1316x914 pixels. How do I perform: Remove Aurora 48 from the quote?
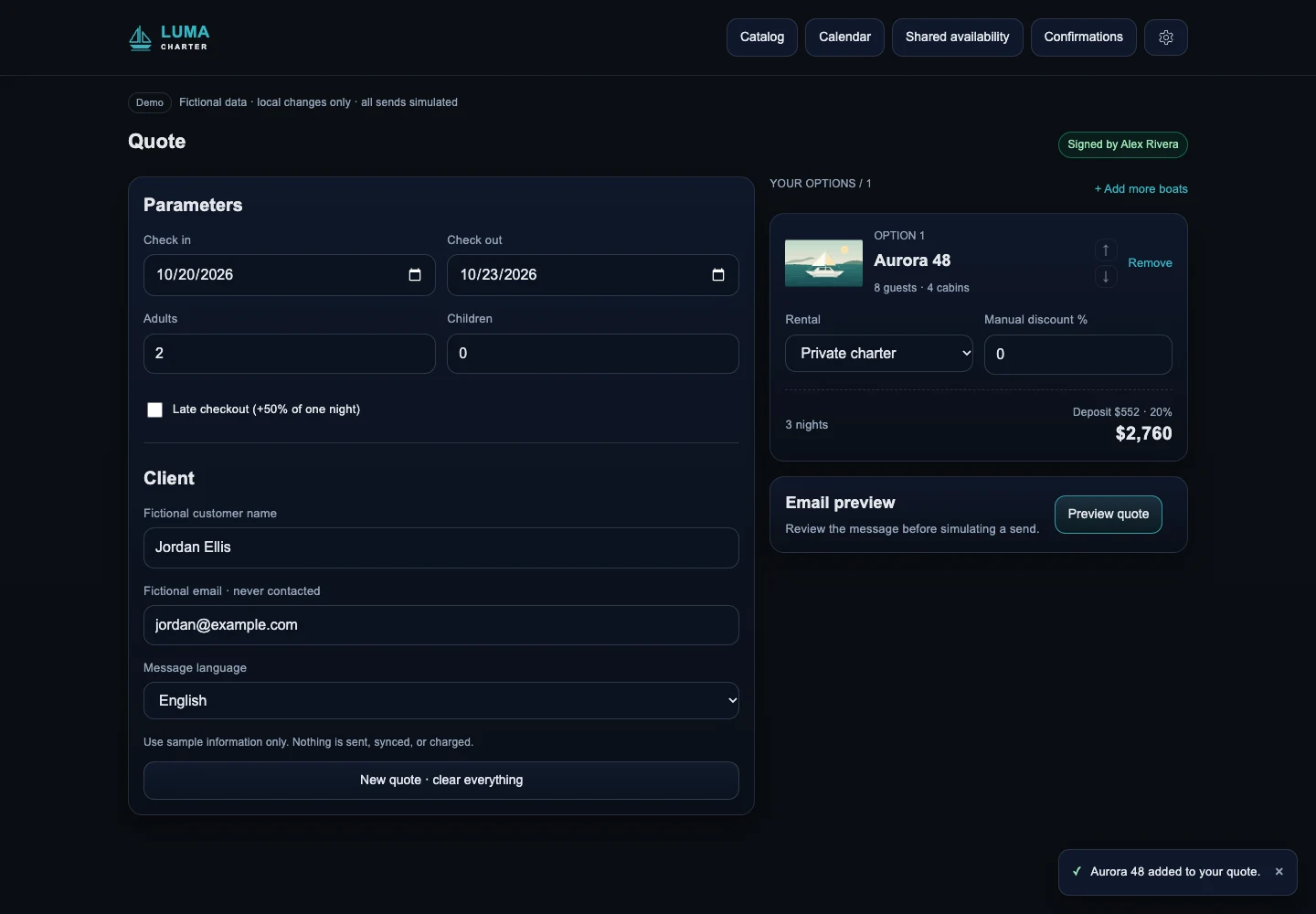click(1150, 263)
